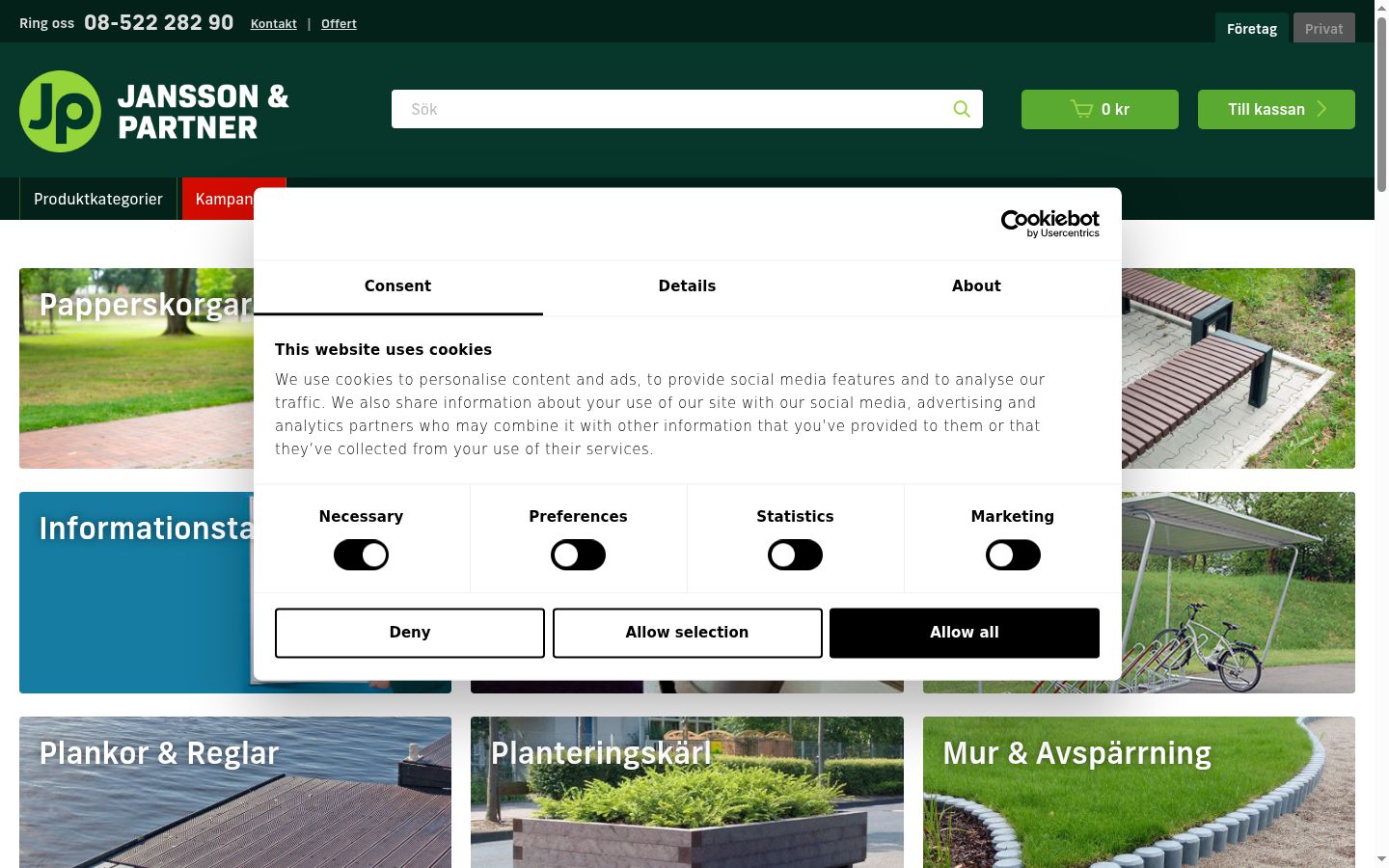Click the shopping cart icon
This screenshot has height=868, width=1389.
[x=1081, y=109]
